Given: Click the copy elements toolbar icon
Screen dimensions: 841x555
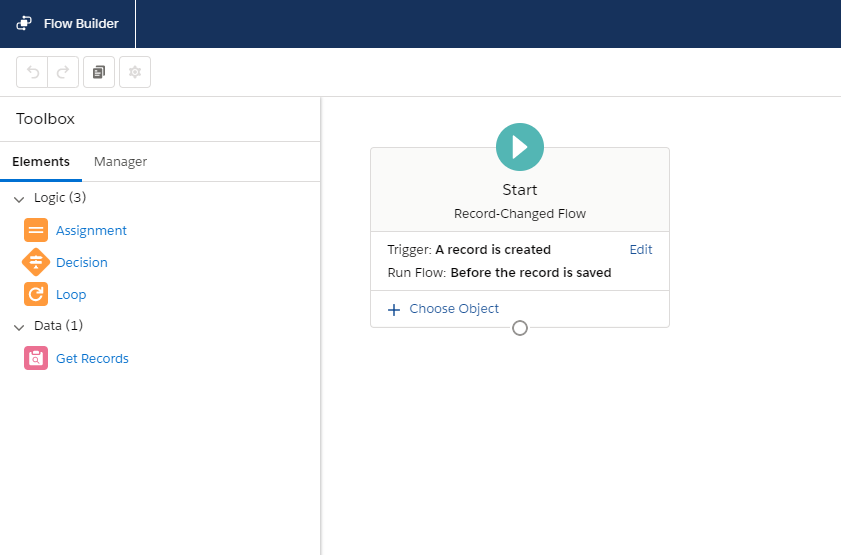Looking at the screenshot, I should pyautogui.click(x=99, y=72).
